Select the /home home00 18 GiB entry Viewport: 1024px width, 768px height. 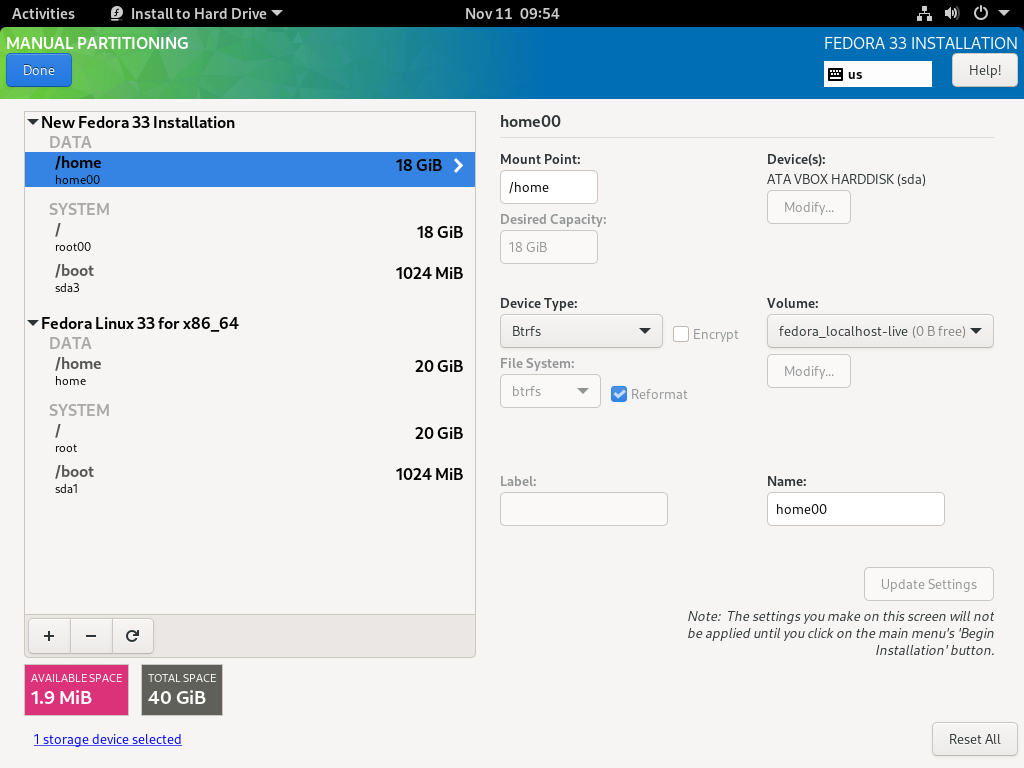pos(250,170)
